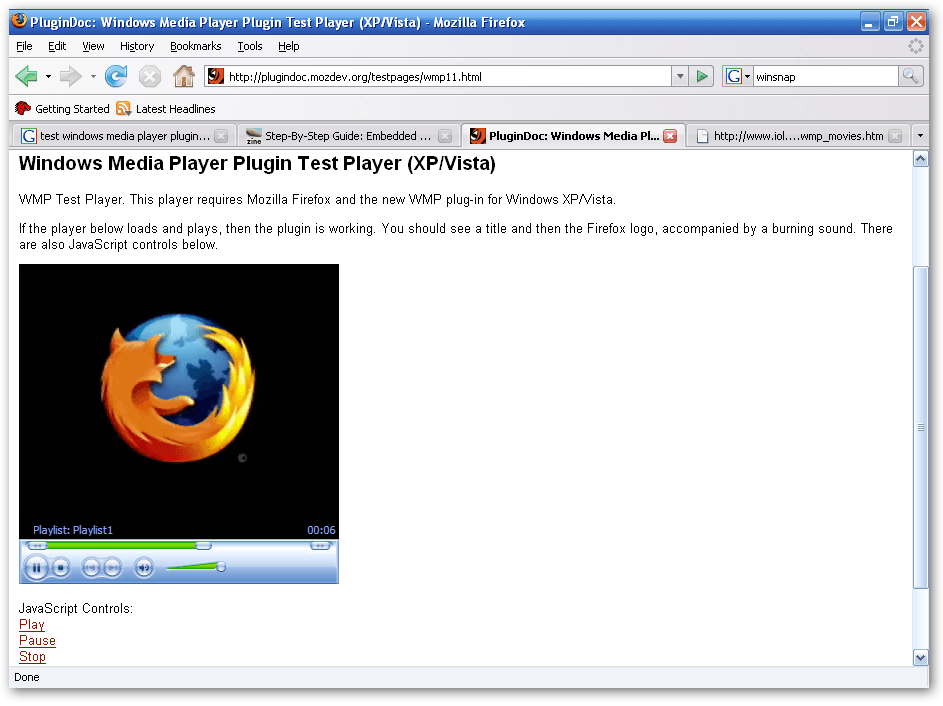Open the search engine selector dropdown
Image resolution: width=943 pixels, height=706 pixels.
[738, 76]
